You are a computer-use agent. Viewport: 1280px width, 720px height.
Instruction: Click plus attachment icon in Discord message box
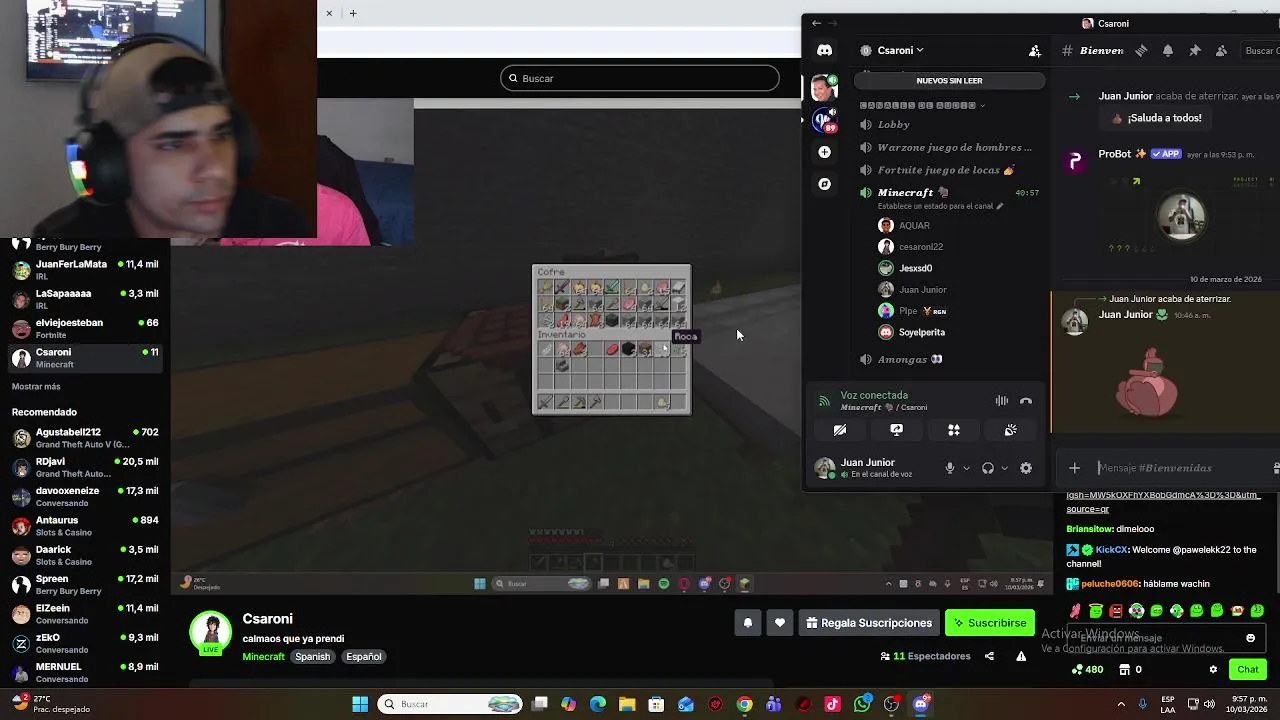[1074, 468]
